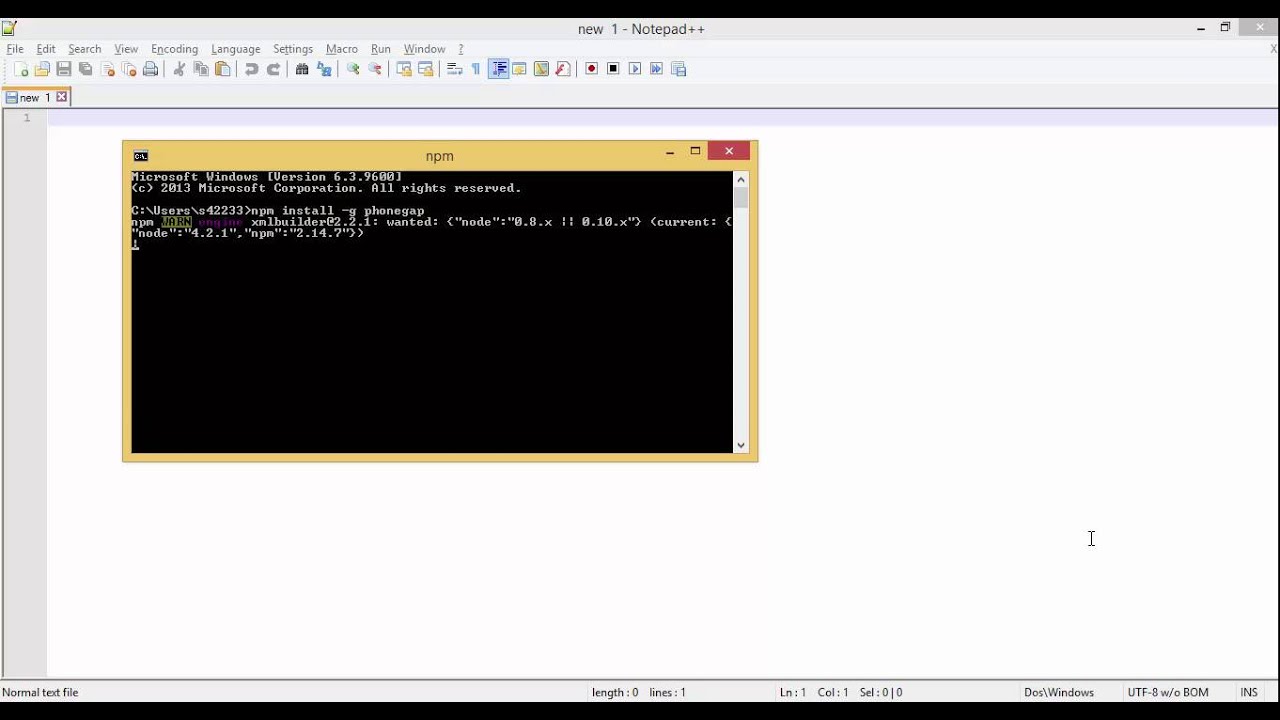Close the npm console window
Image resolution: width=1280 pixels, height=720 pixels.
click(729, 151)
